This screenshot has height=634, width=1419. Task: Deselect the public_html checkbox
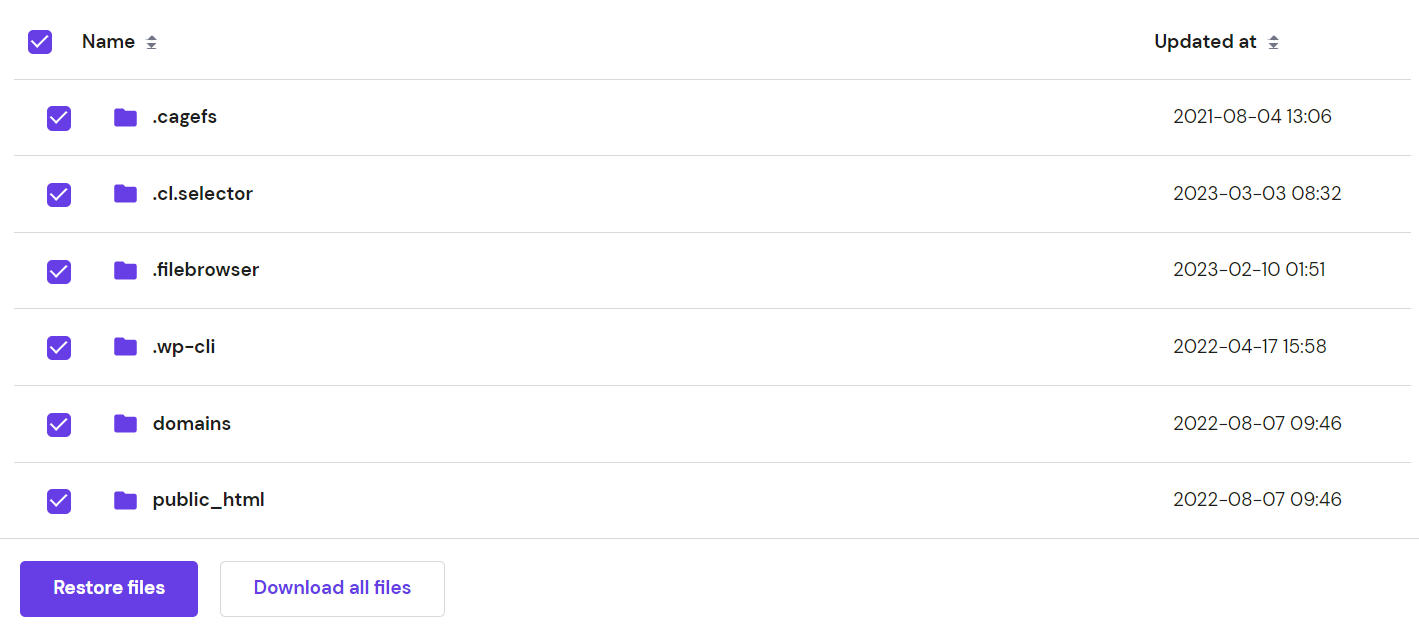pos(58,500)
